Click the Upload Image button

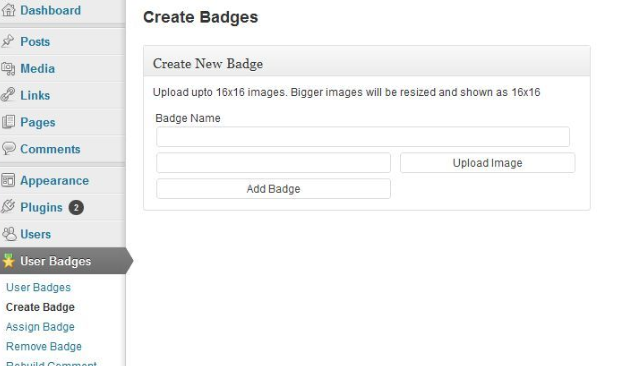488,163
